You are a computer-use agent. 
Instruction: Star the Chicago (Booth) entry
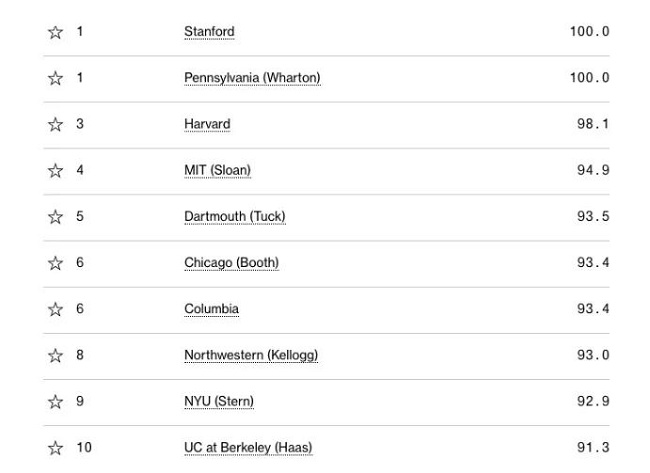click(56, 263)
